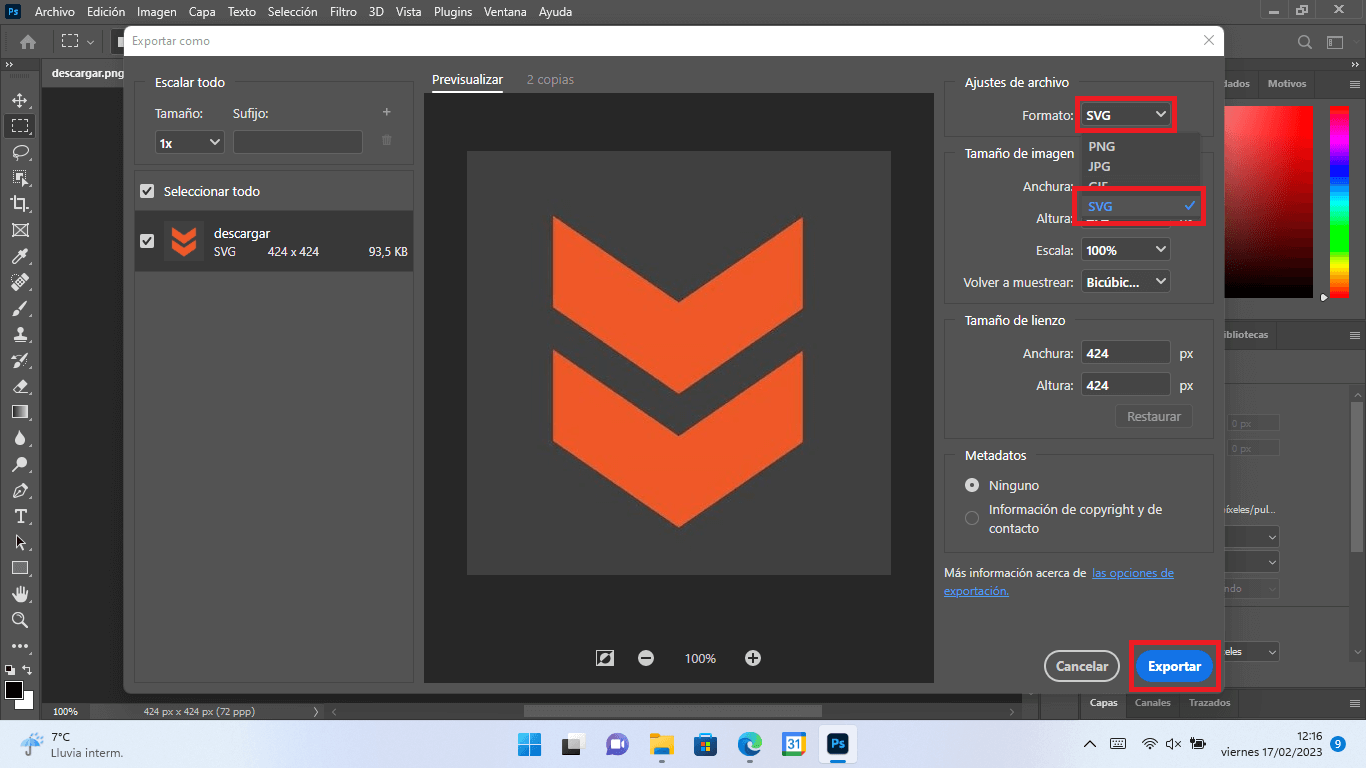Open the Volver a muestrear dropdown

point(1126,282)
